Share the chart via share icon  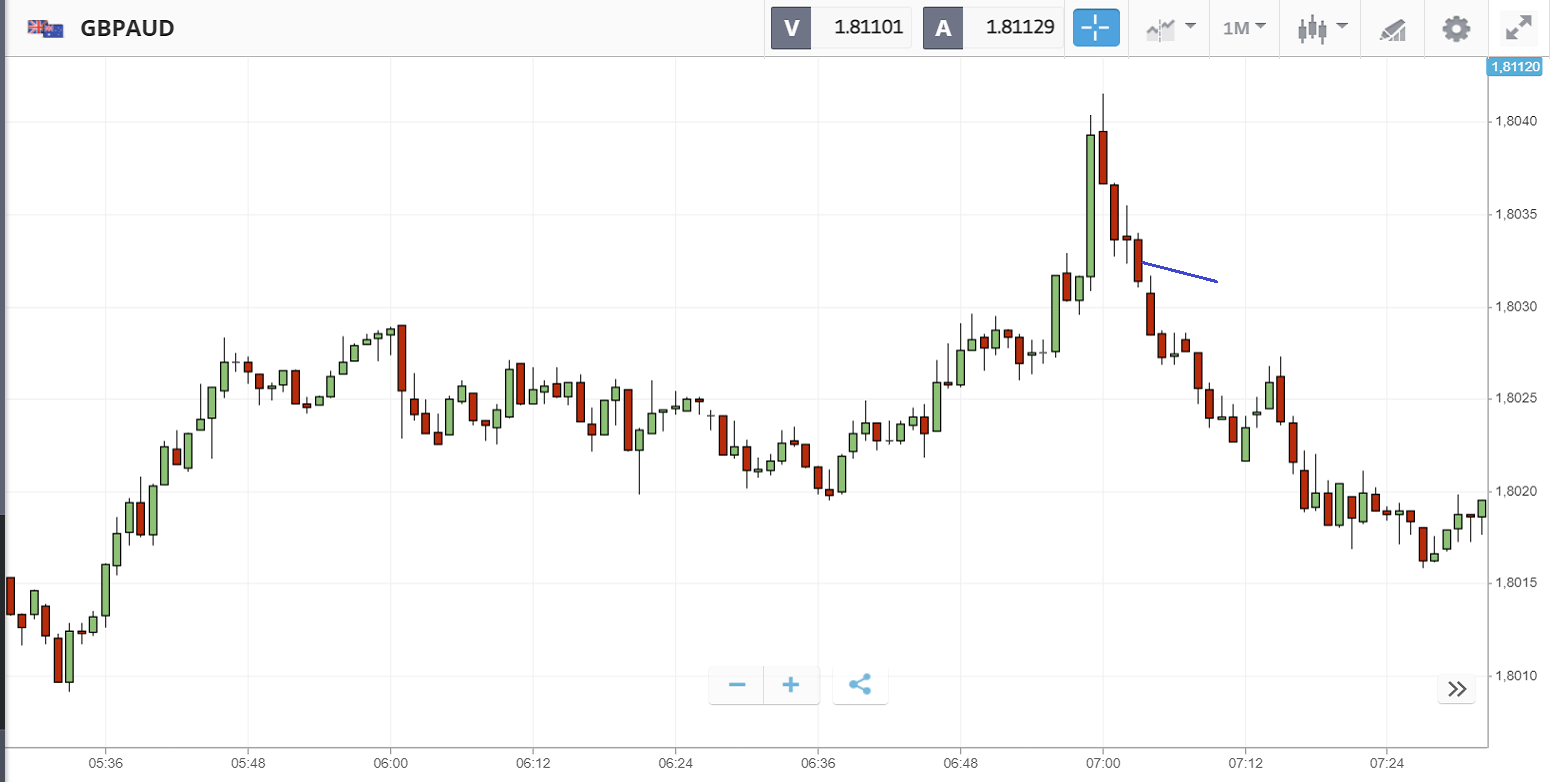click(x=860, y=685)
